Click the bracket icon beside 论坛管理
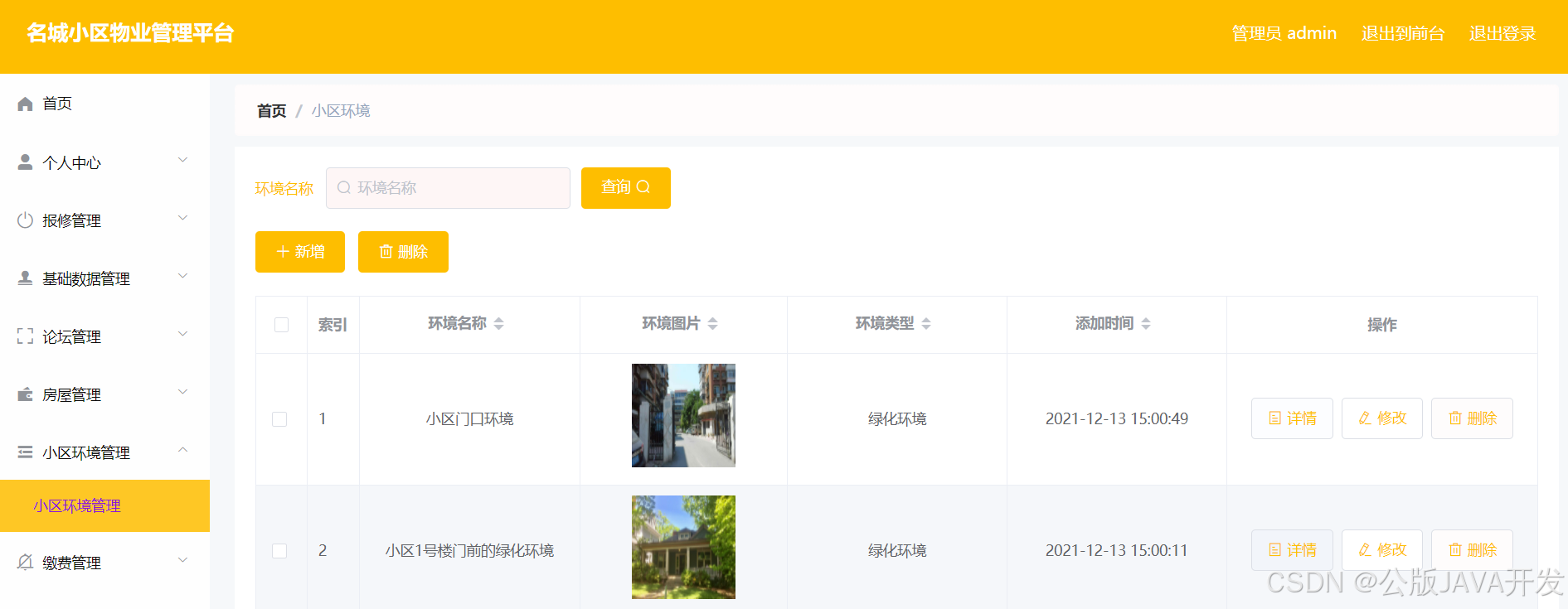Screen dimensions: 1568x609 pos(25,336)
